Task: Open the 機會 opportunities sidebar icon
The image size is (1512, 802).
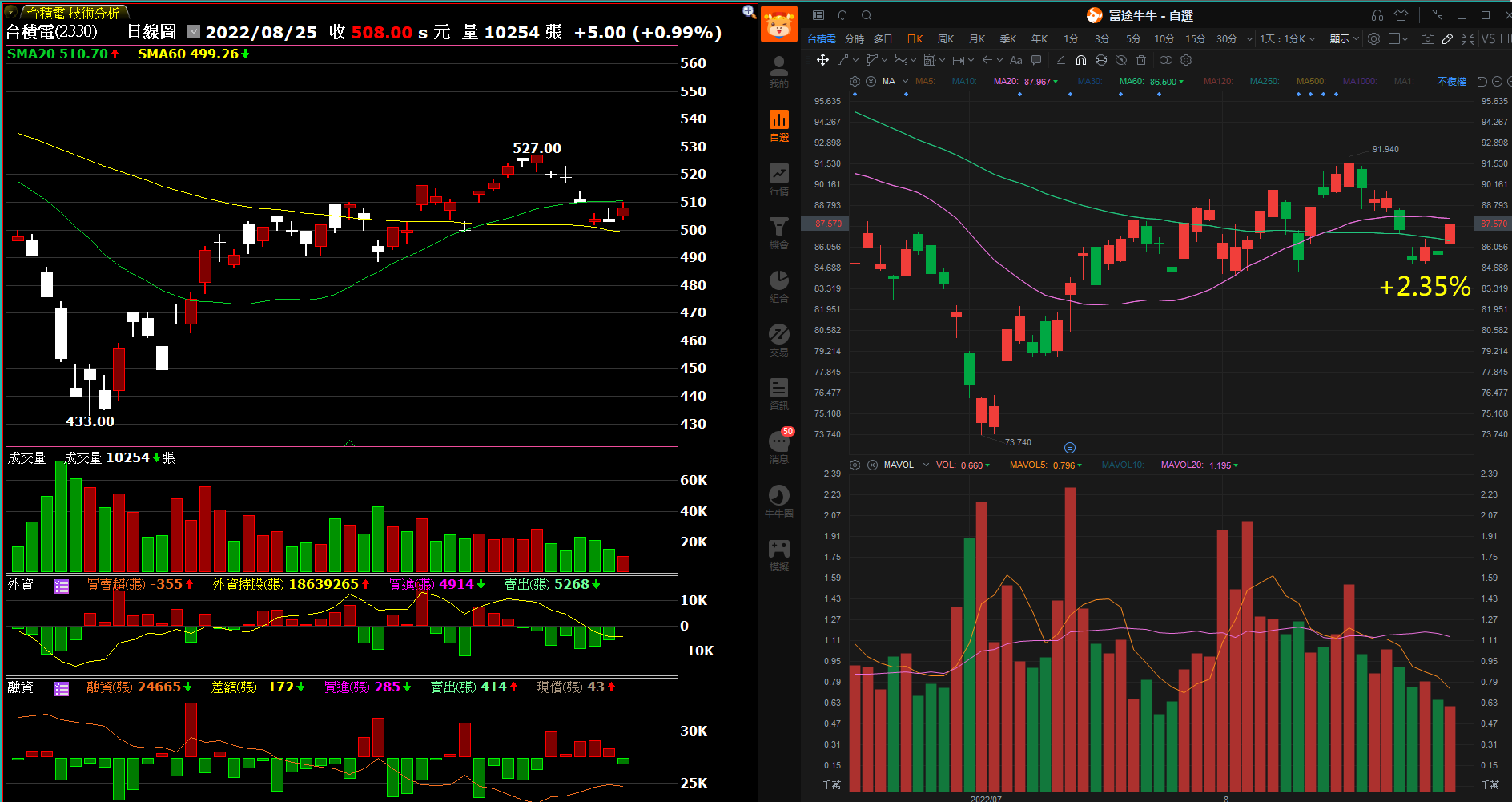Action: 778,233
